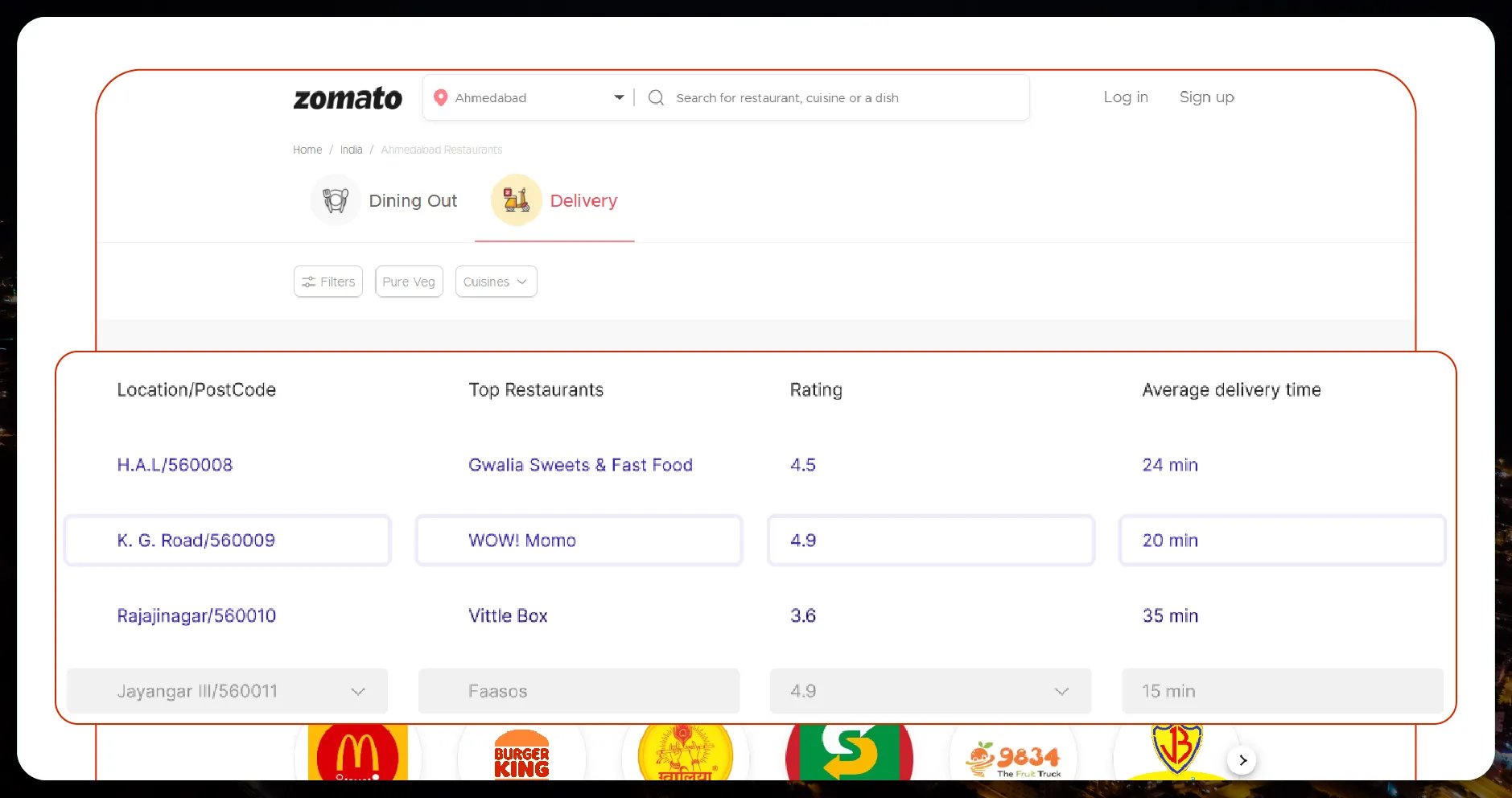Expand the 4.9 rating dropdown

click(x=1061, y=692)
